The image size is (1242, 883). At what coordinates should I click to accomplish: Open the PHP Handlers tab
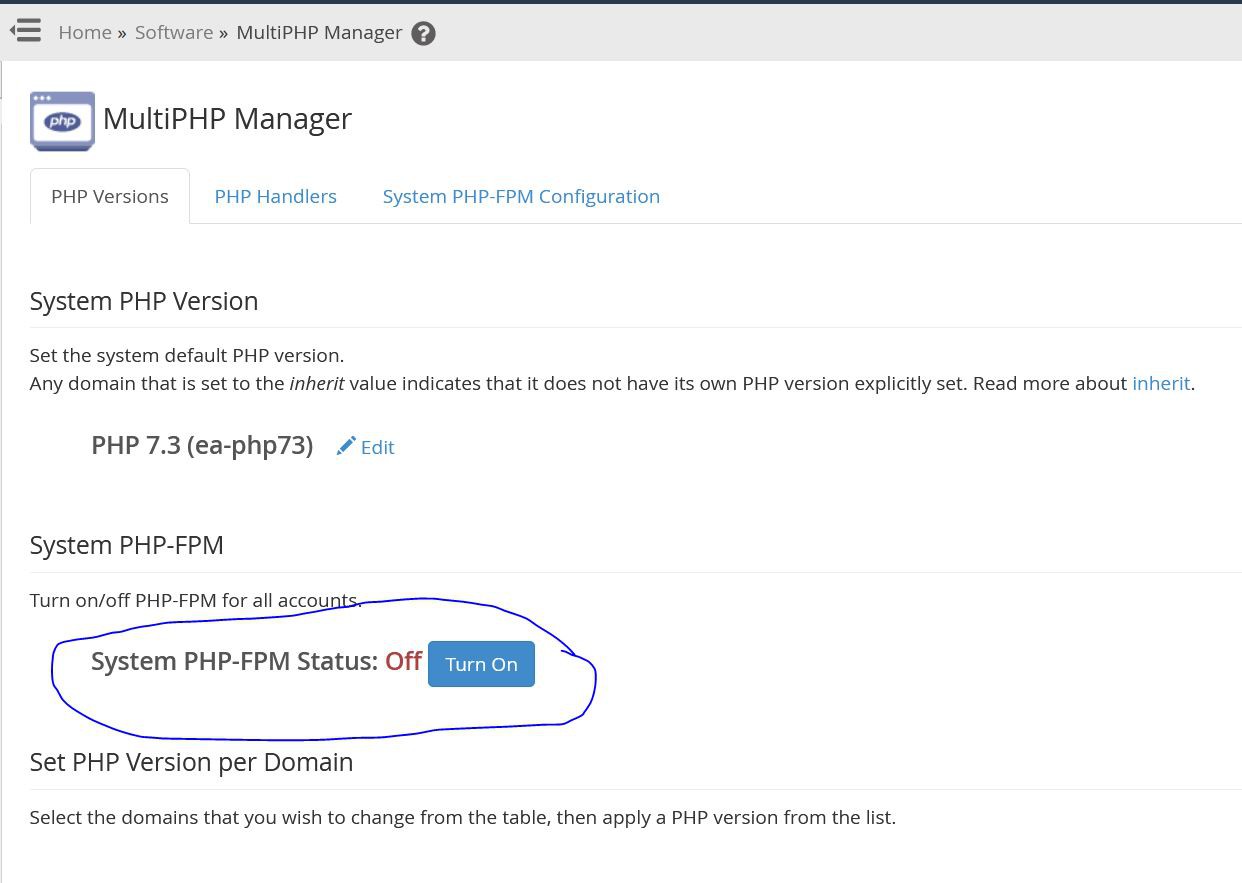(275, 197)
